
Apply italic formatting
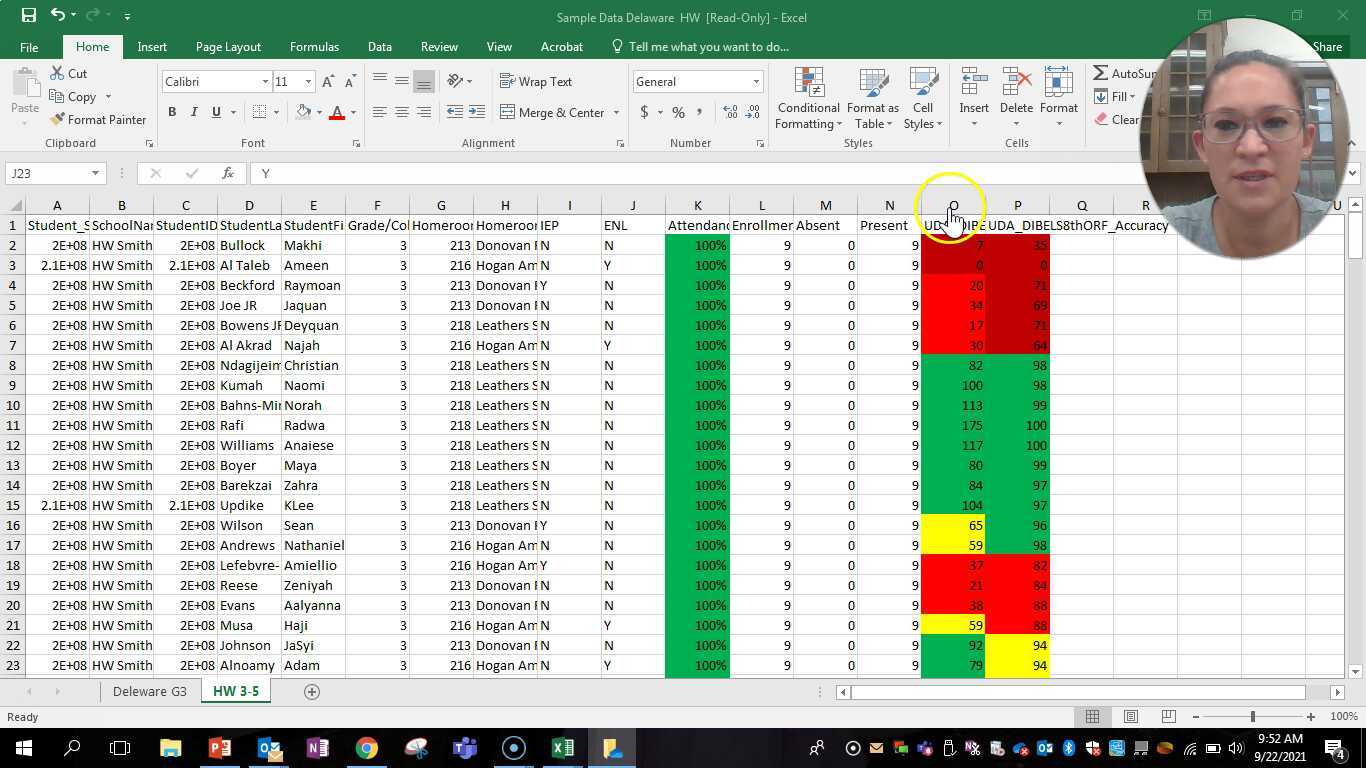pyautogui.click(x=193, y=112)
